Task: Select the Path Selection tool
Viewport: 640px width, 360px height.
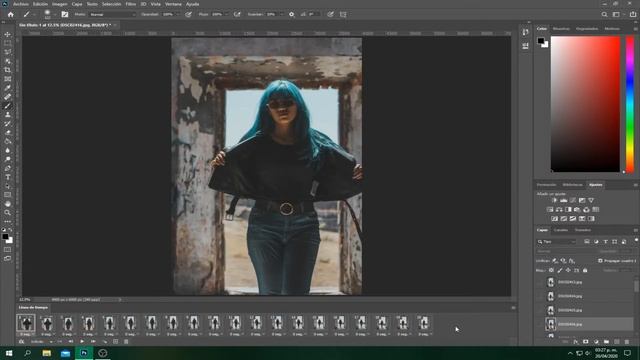Action: pyautogui.click(x=7, y=186)
